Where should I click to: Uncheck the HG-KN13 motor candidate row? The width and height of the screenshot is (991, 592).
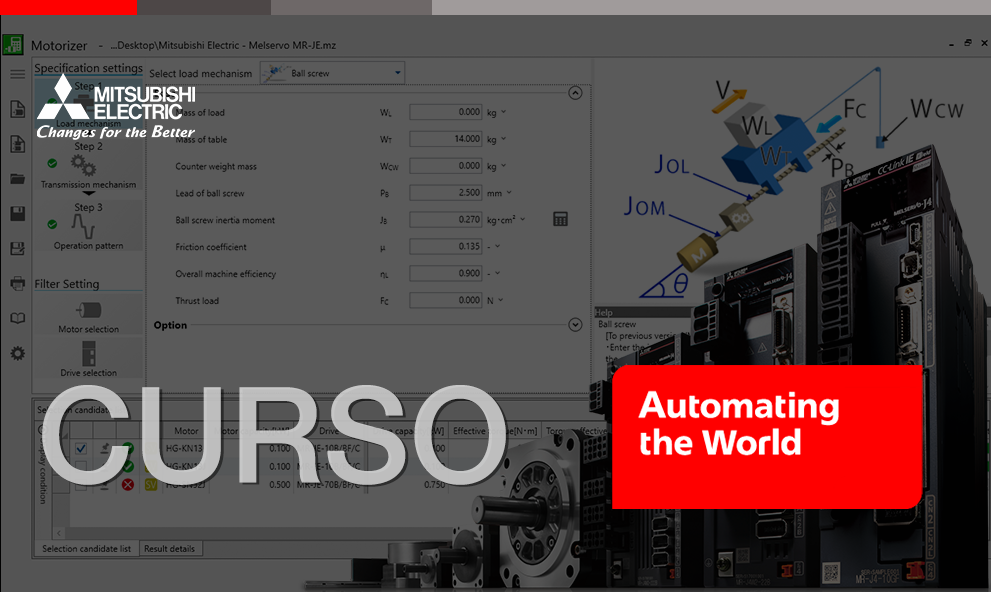81,448
